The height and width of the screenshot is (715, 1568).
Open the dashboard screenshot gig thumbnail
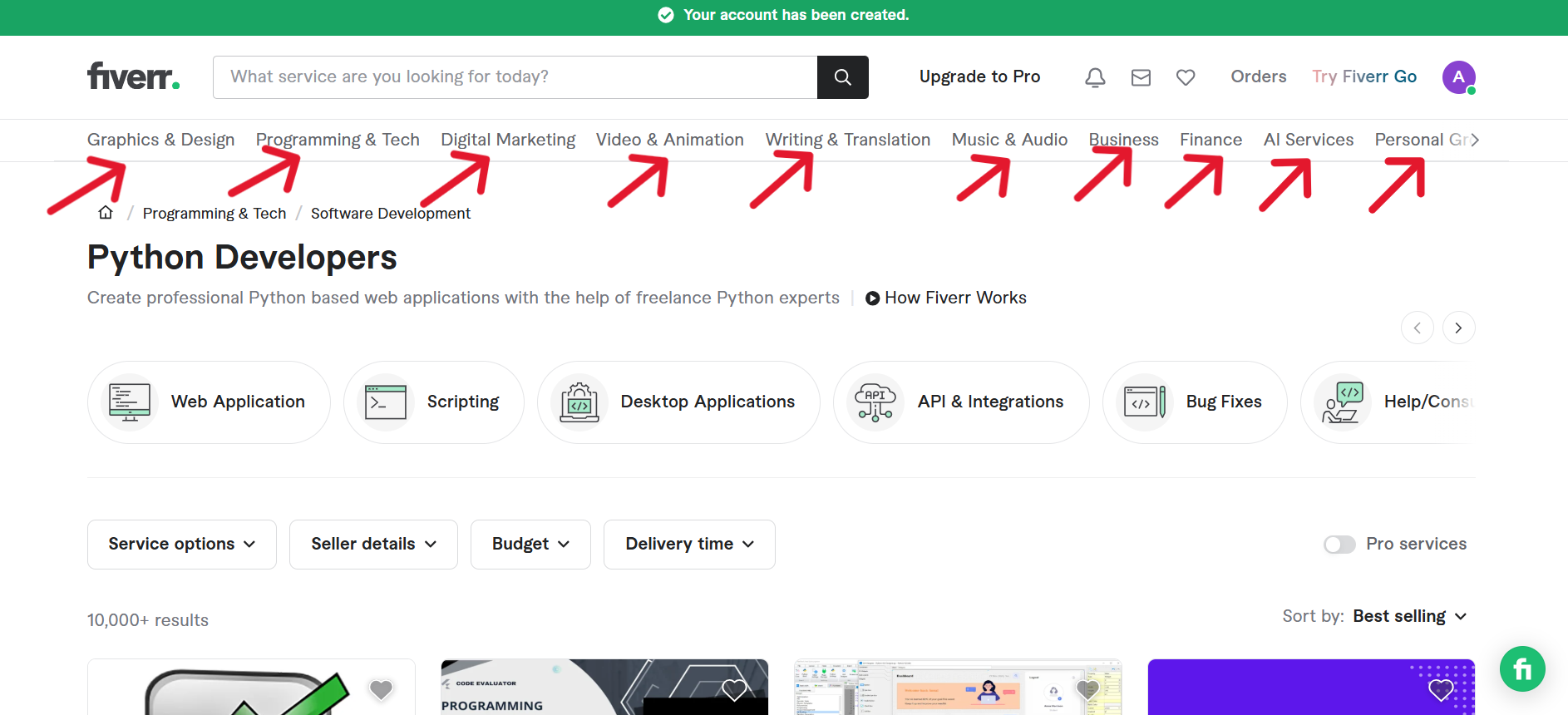[958, 688]
